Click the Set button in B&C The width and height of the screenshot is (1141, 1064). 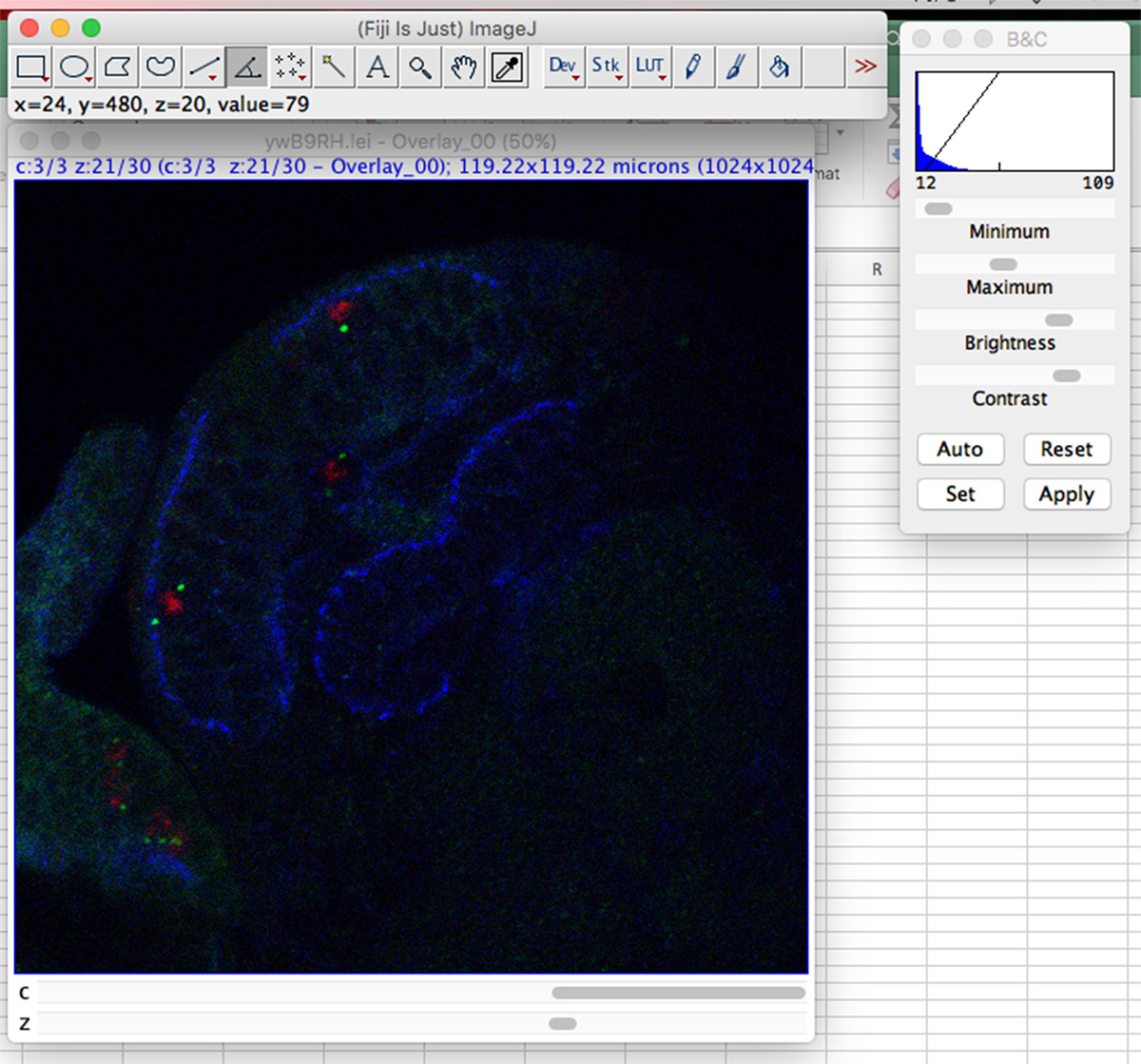[x=960, y=493]
